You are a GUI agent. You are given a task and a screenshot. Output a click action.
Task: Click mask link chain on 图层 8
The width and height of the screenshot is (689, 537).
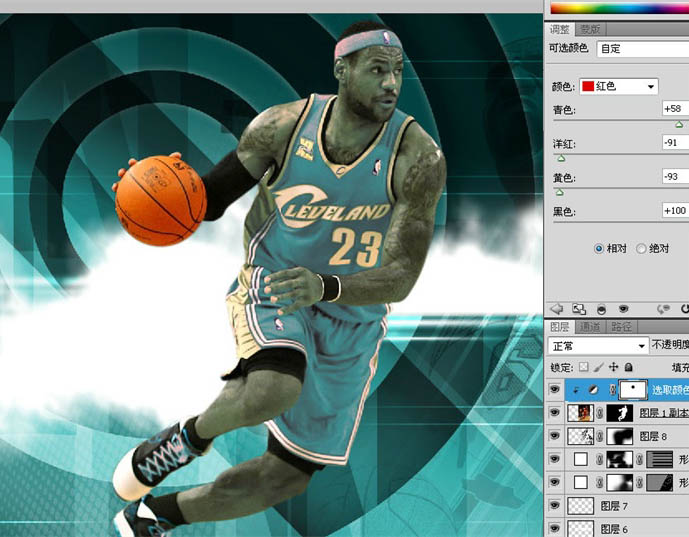pyautogui.click(x=600, y=436)
